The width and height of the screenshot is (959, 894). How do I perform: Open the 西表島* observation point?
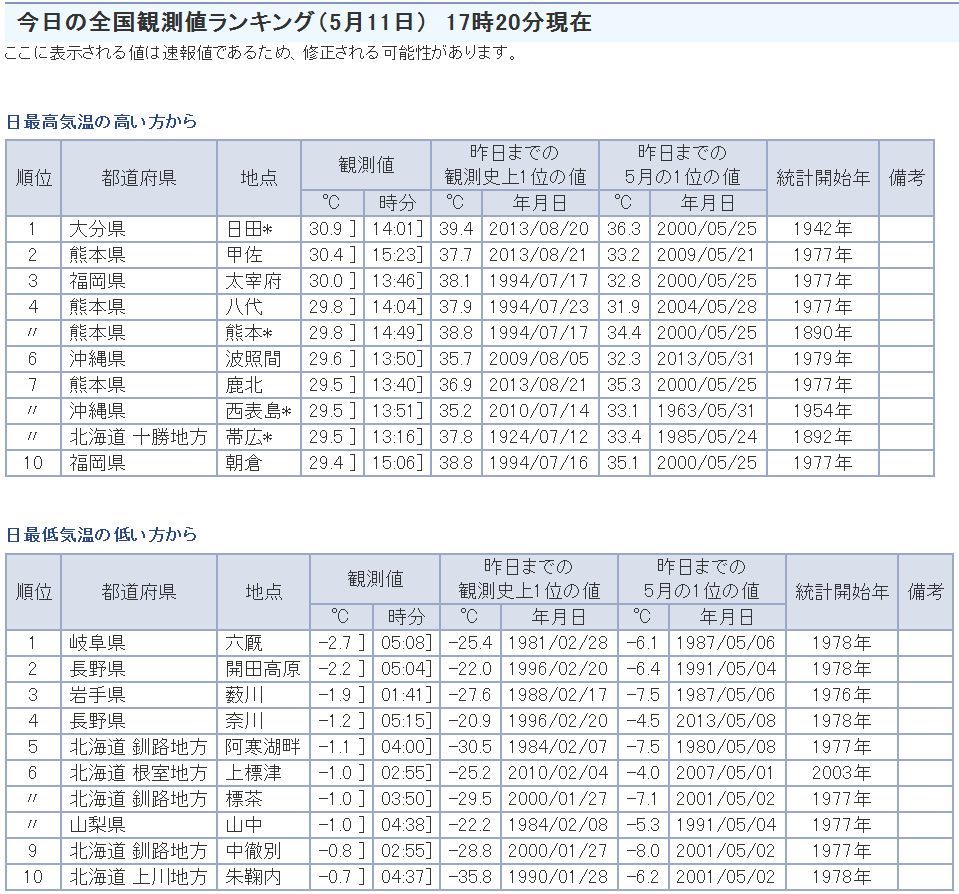258,411
